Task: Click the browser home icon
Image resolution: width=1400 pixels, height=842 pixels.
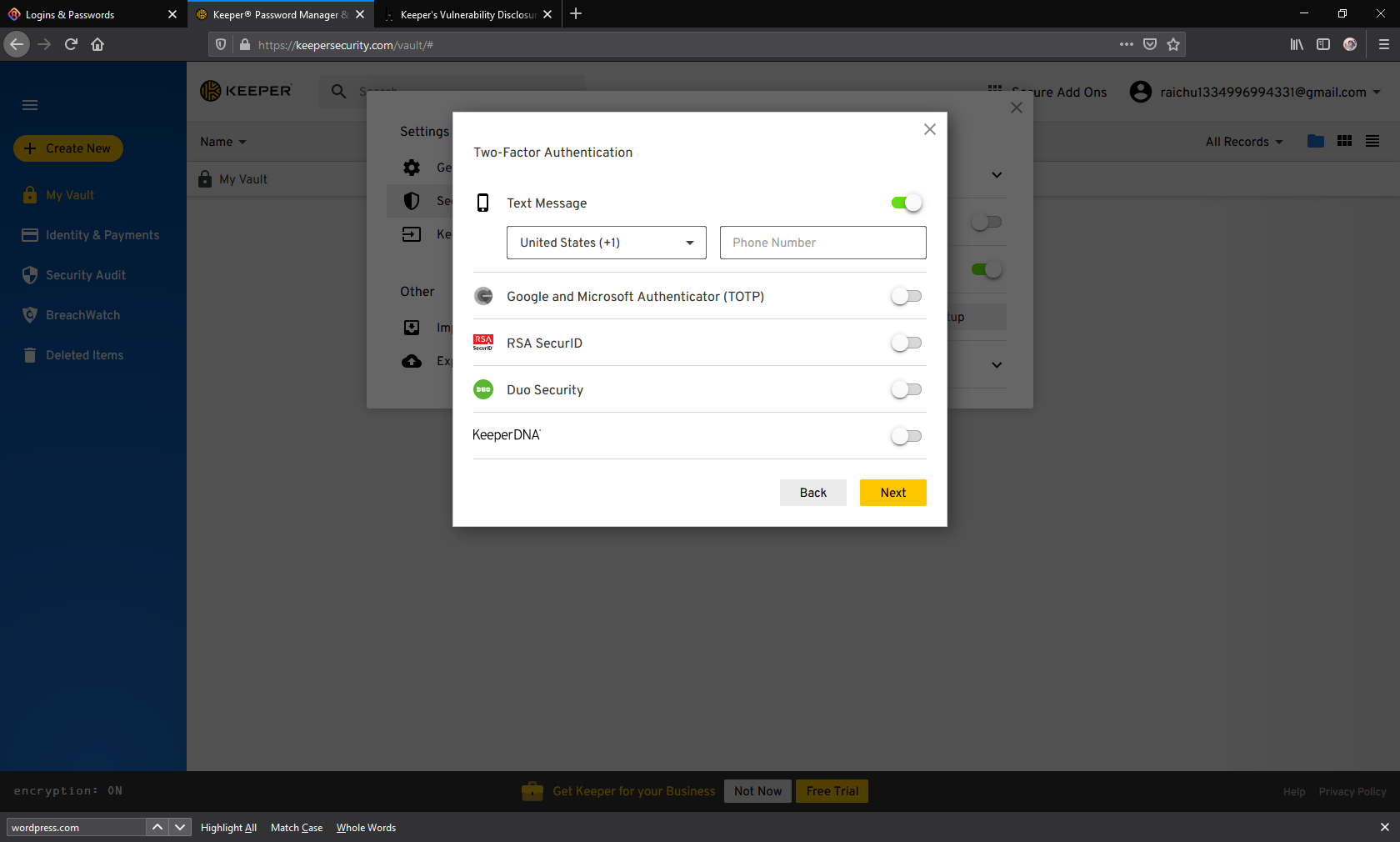Action: 97,45
